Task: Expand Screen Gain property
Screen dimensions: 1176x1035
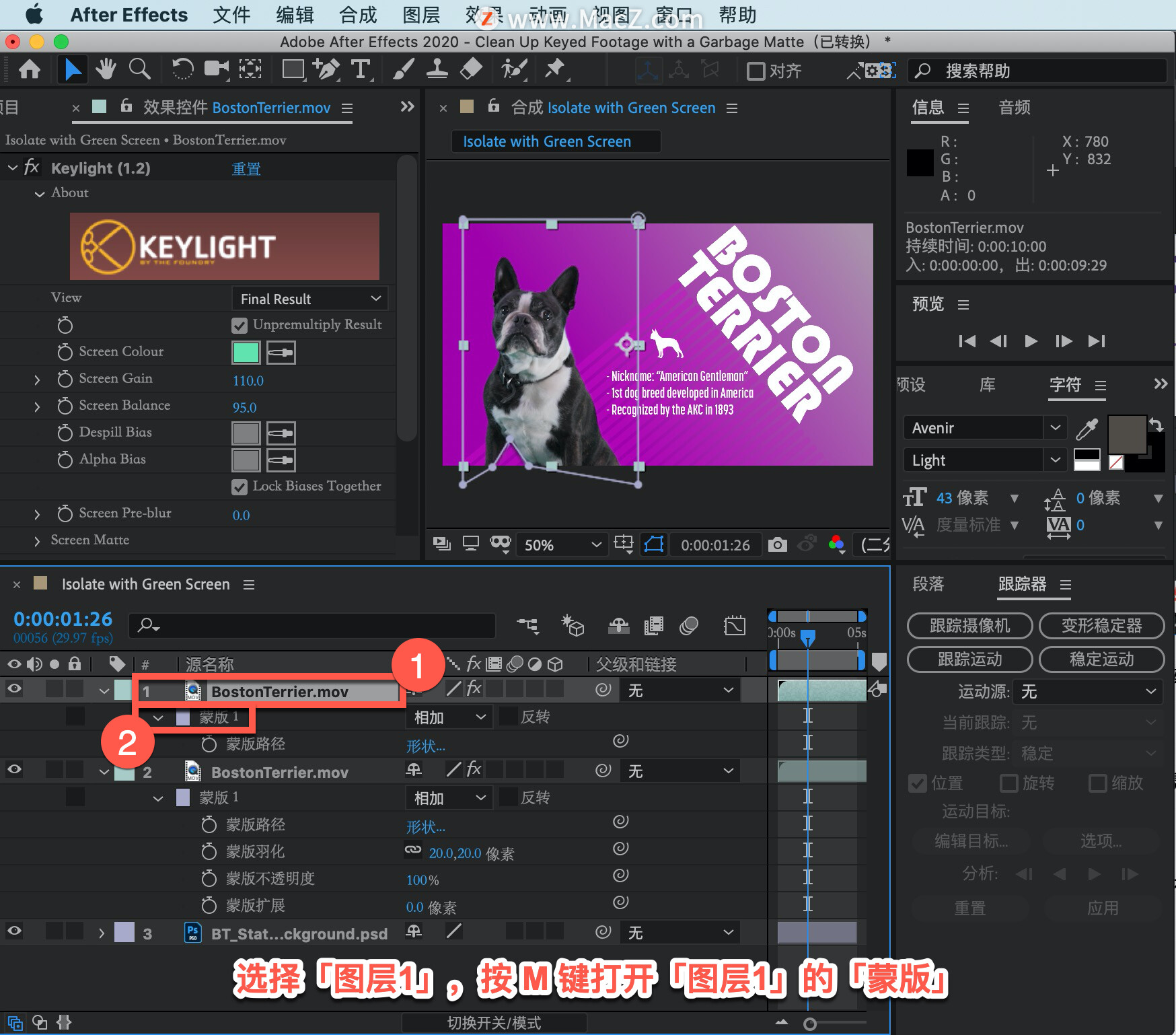Action: [37, 380]
